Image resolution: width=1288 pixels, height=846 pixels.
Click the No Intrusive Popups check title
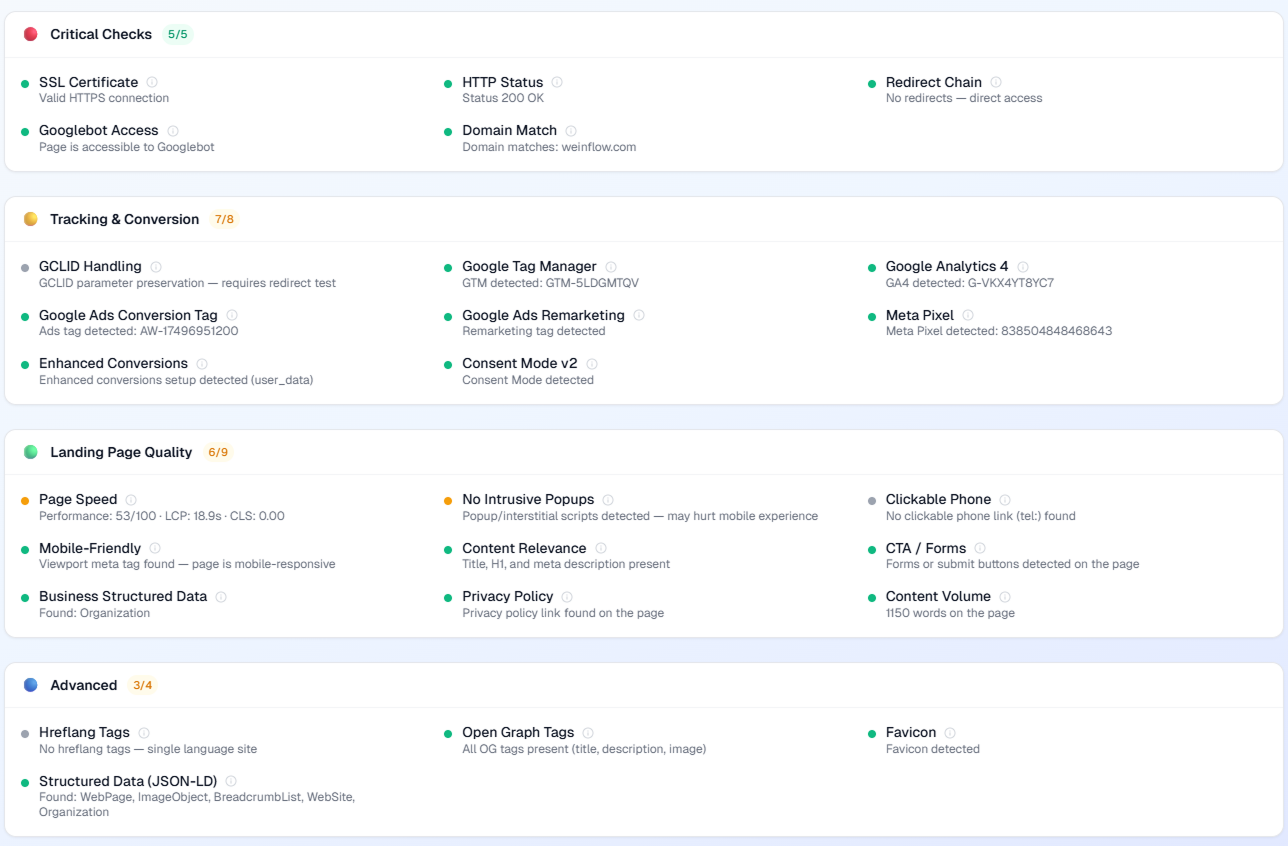528,500
